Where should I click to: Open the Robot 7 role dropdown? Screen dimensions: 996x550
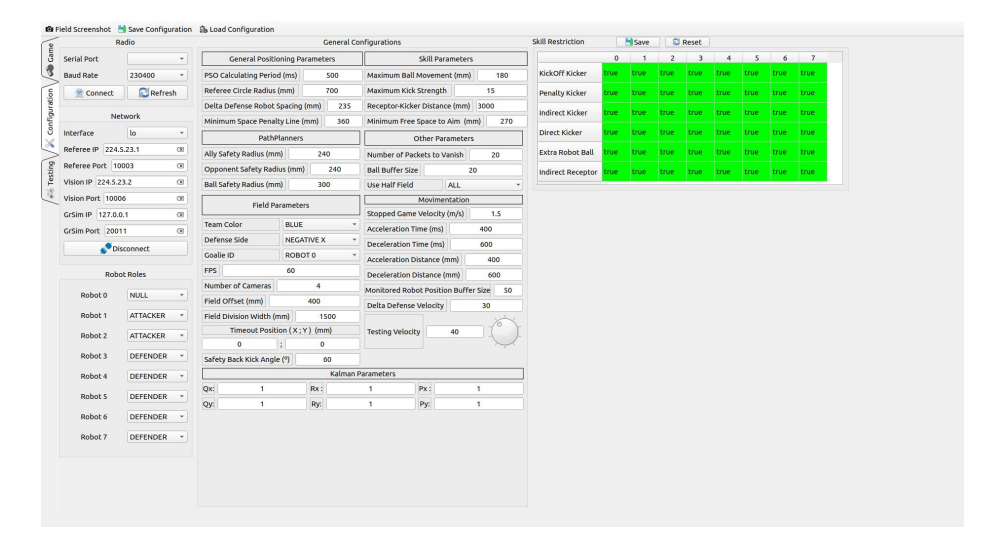pyautogui.click(x=157, y=437)
